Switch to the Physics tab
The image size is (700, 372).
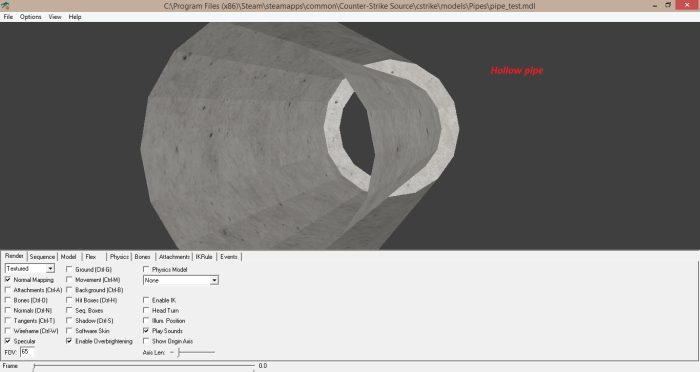tap(119, 257)
